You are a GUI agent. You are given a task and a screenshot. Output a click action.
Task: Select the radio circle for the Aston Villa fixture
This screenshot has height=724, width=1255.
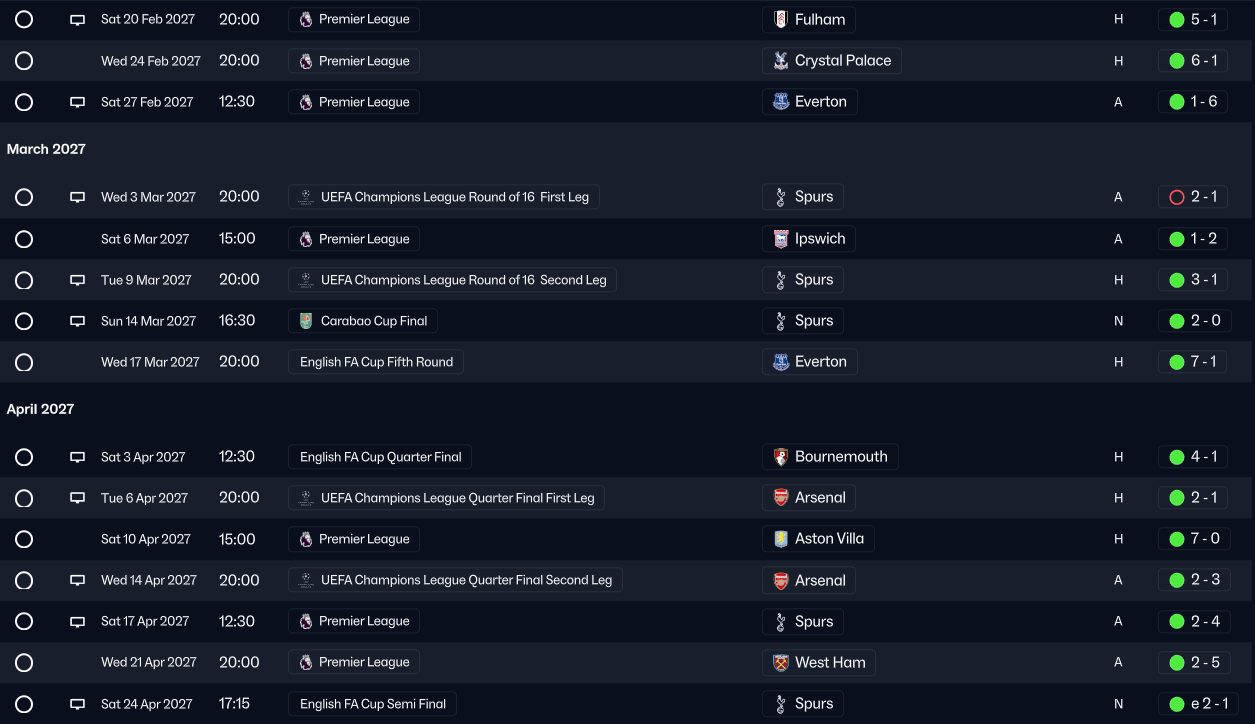24,539
